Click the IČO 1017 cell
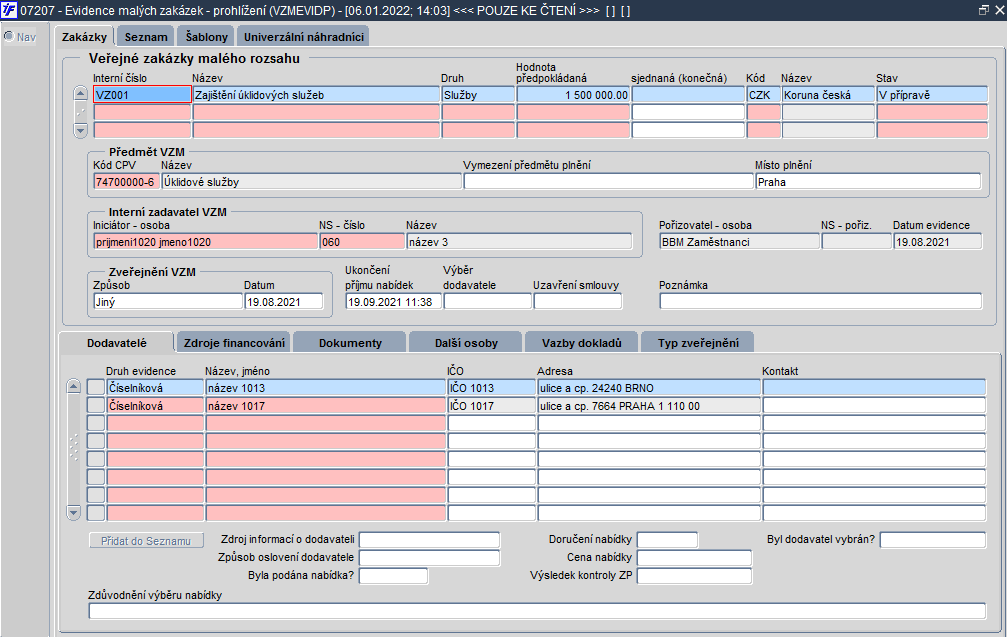This screenshot has height=637, width=1007. point(491,405)
